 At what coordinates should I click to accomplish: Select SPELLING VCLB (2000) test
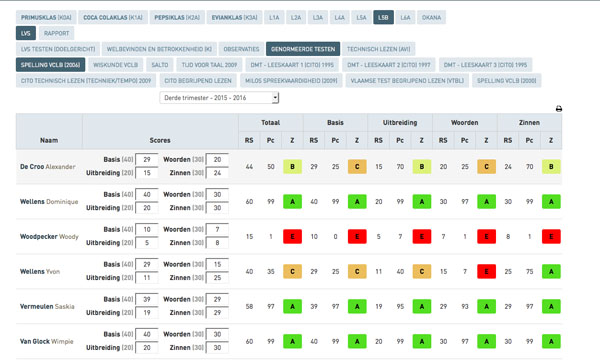[x=507, y=80]
